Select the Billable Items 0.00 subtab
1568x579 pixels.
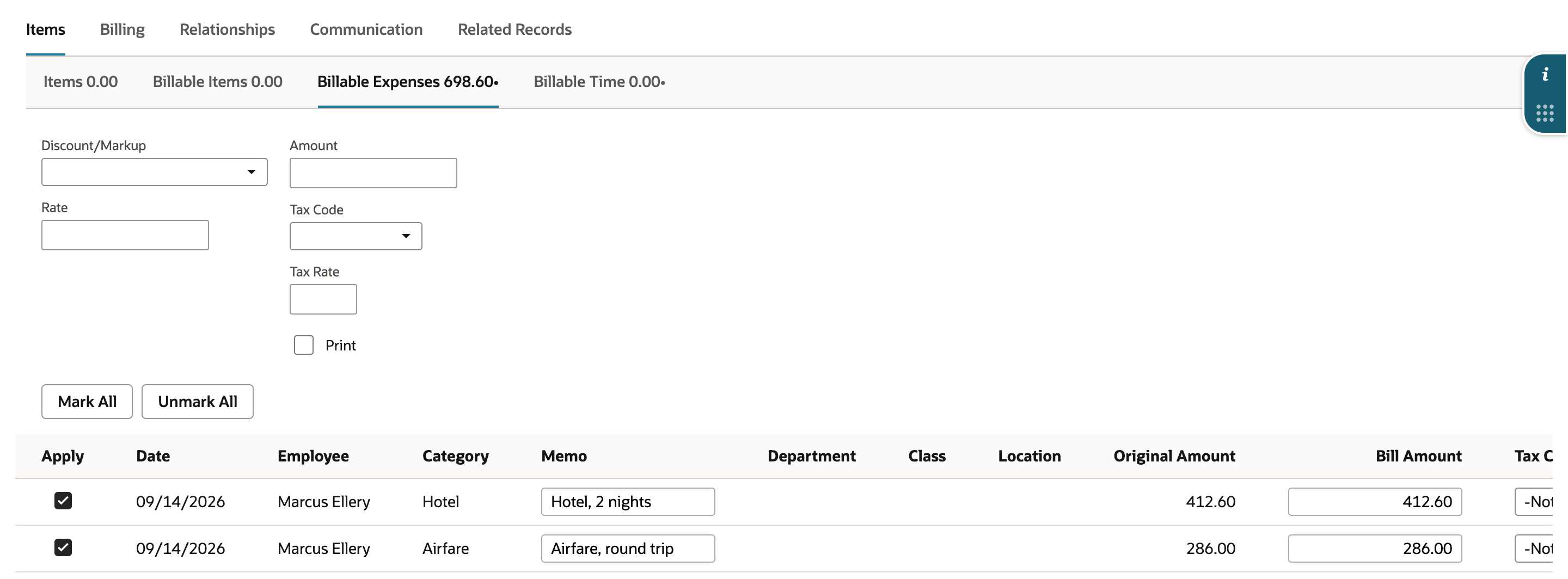pyautogui.click(x=217, y=82)
